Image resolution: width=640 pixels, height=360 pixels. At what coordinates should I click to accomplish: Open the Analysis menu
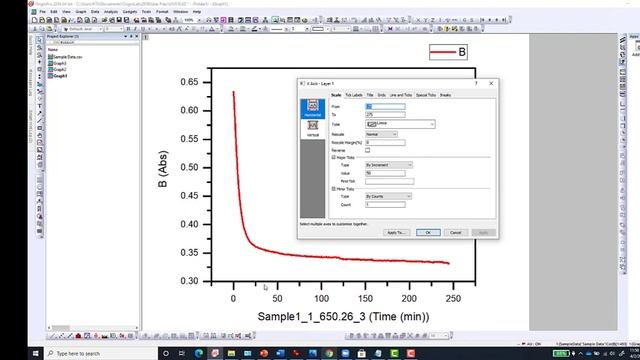(111, 12)
